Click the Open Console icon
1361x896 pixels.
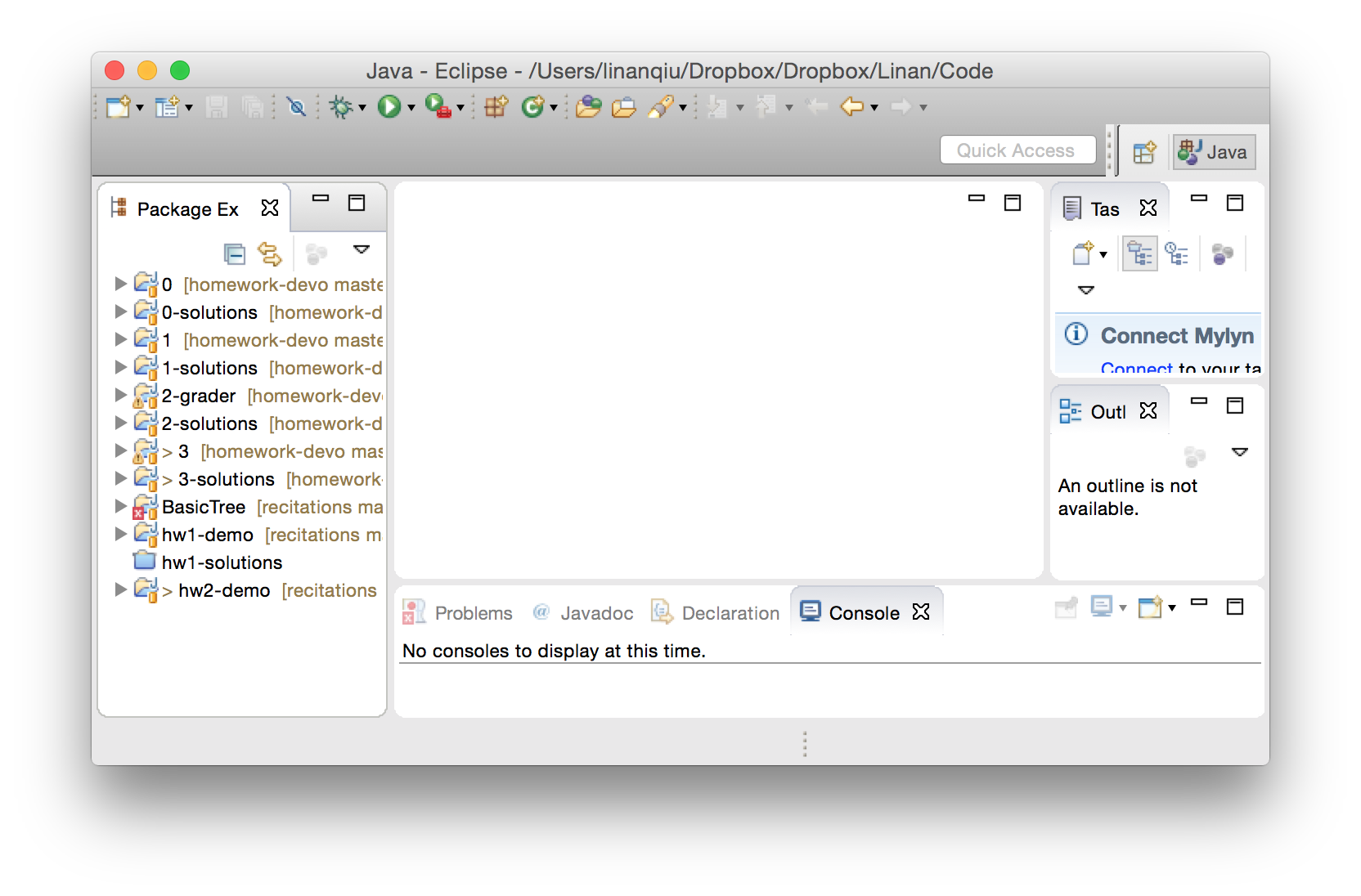pos(1150,607)
